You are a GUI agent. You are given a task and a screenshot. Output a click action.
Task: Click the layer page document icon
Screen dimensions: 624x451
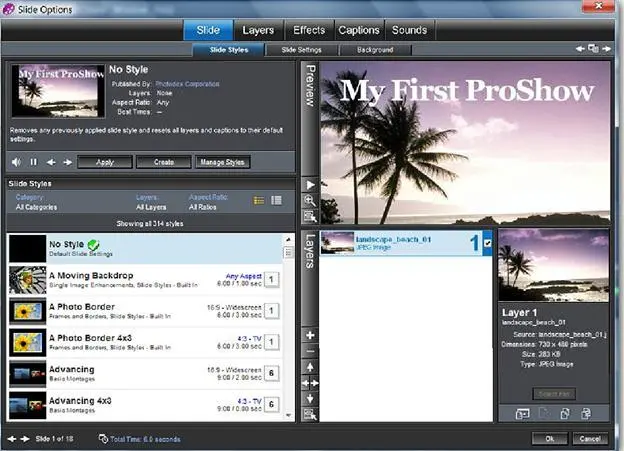tap(544, 414)
